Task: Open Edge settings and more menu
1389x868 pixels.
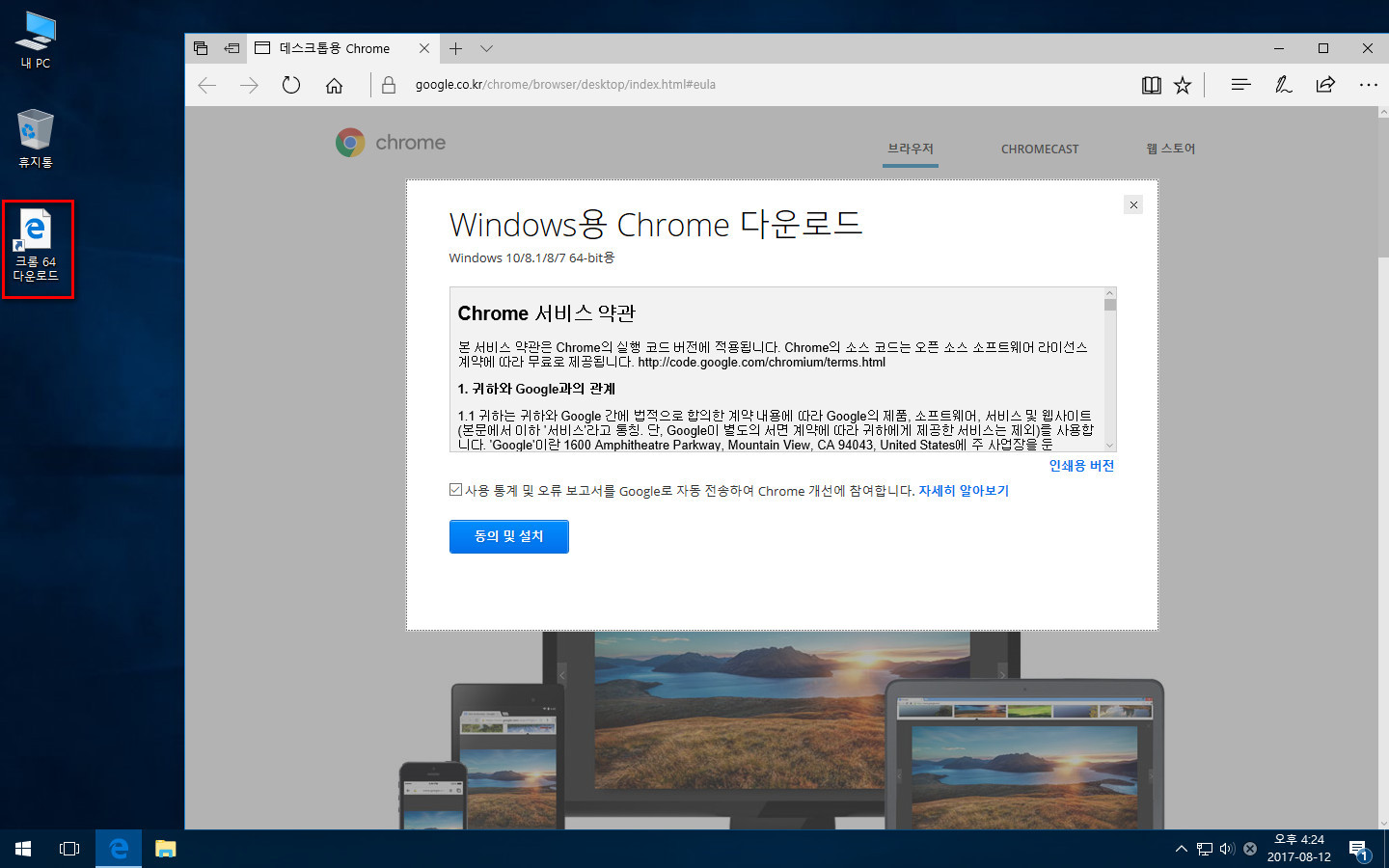Action: pos(1369,85)
